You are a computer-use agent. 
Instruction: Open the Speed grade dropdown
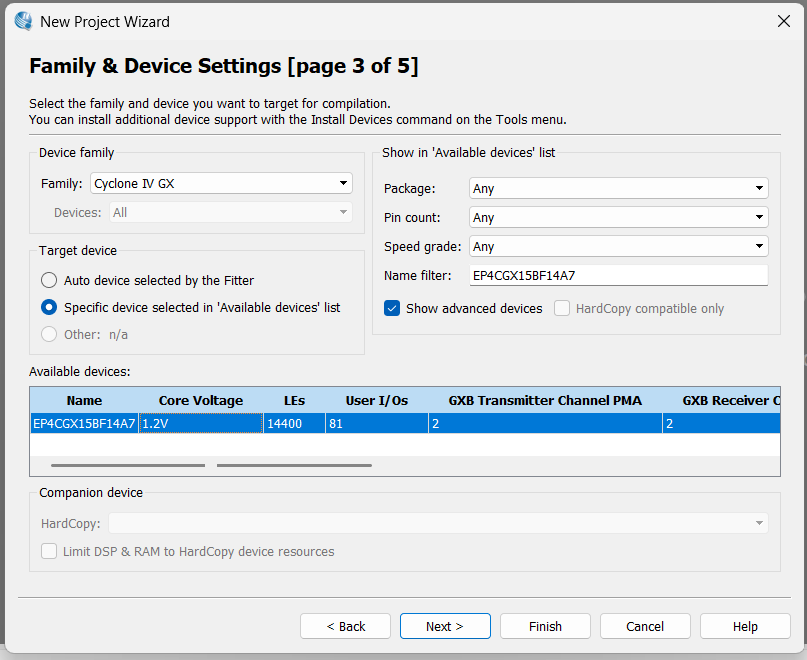tap(619, 246)
